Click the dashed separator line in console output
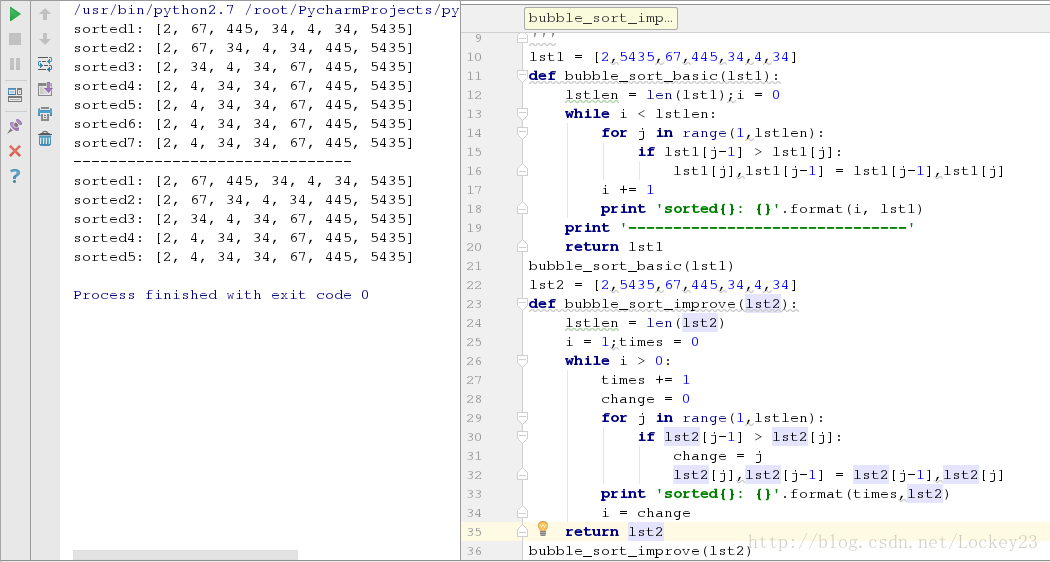 pos(212,162)
